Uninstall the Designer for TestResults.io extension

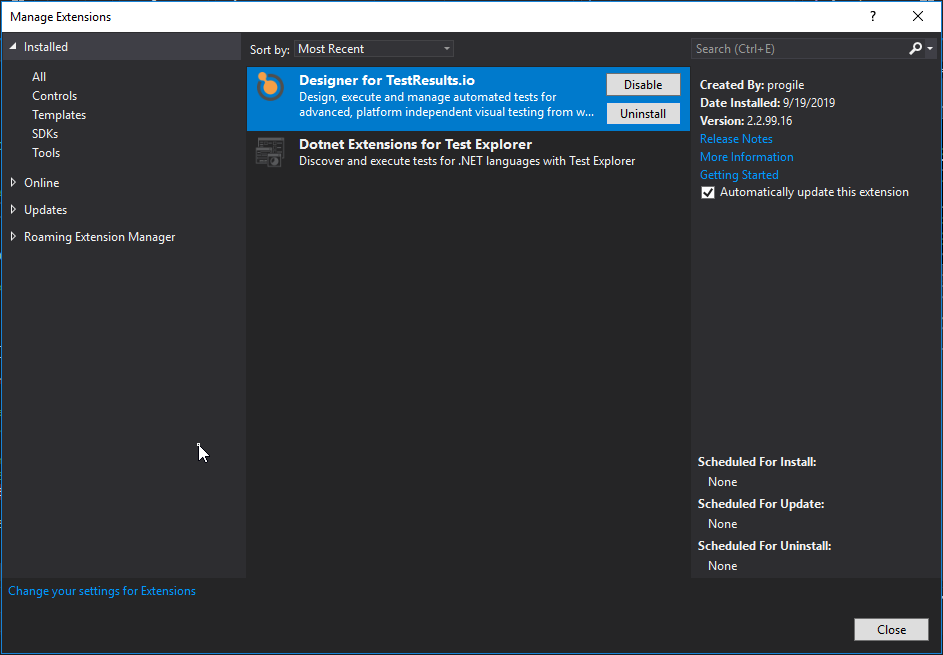coord(643,114)
